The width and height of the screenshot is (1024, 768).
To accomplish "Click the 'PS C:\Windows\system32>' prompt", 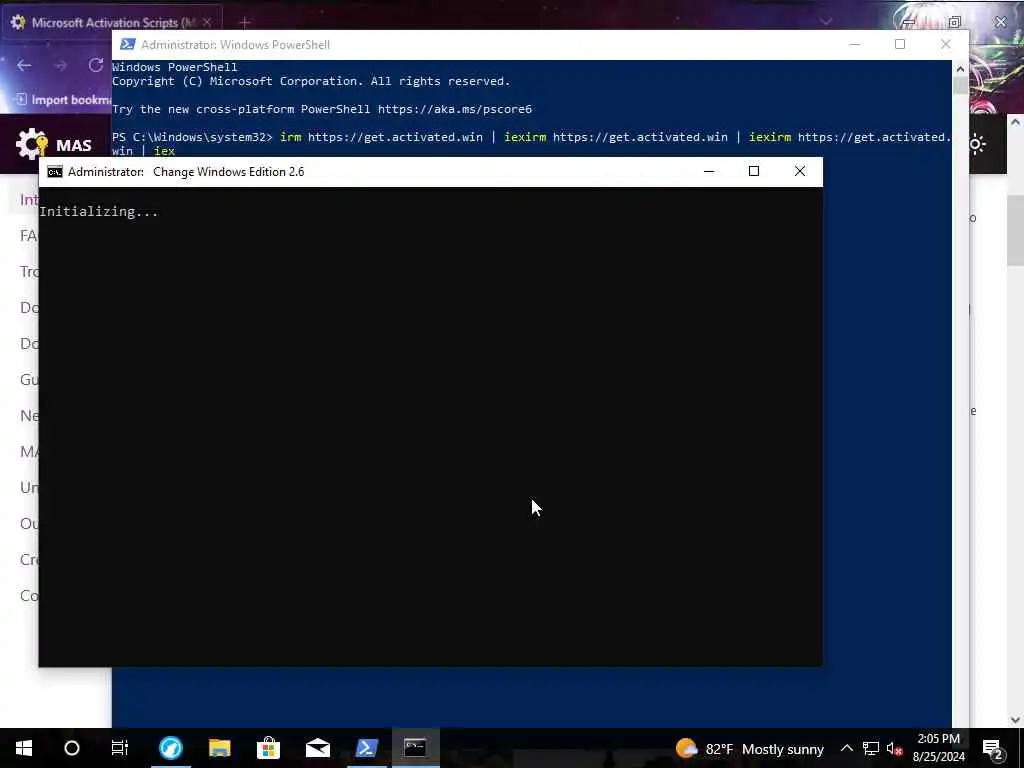I will coord(192,137).
